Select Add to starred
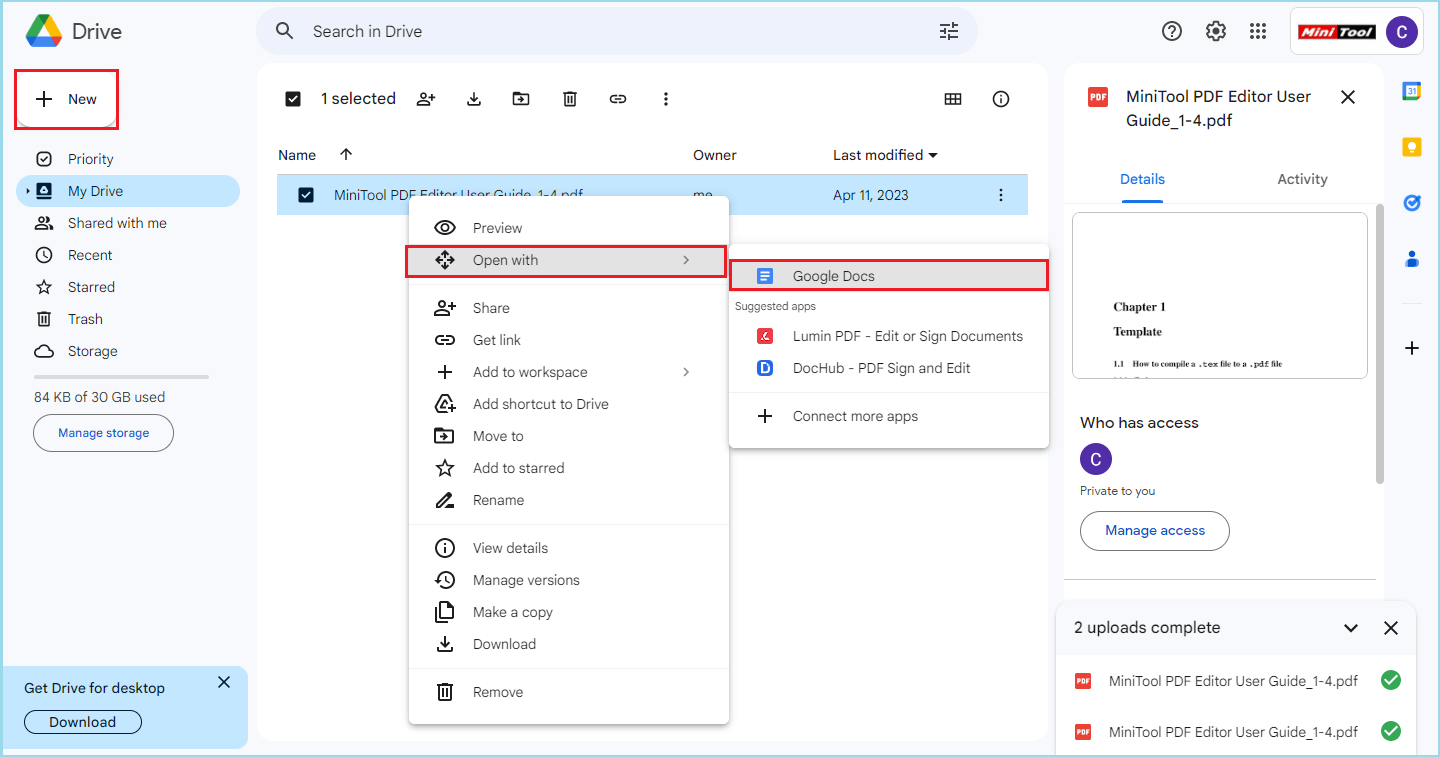 point(568,468)
